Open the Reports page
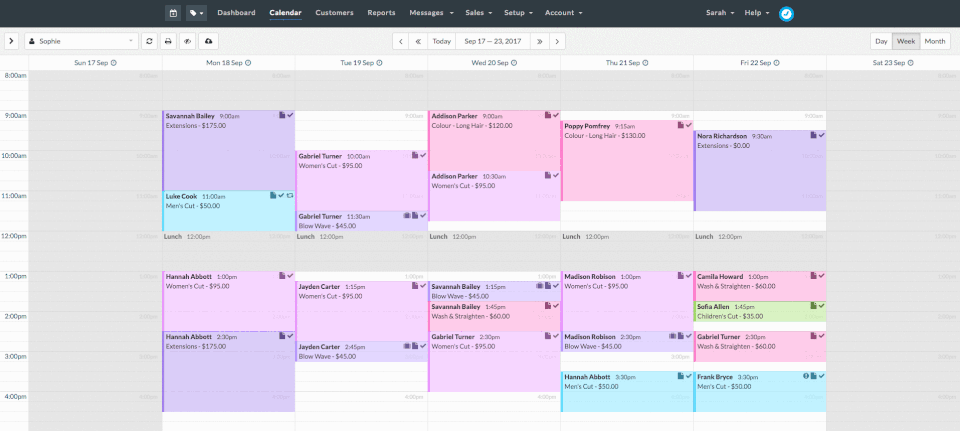Viewport: 960px width, 431px height. [x=381, y=13]
